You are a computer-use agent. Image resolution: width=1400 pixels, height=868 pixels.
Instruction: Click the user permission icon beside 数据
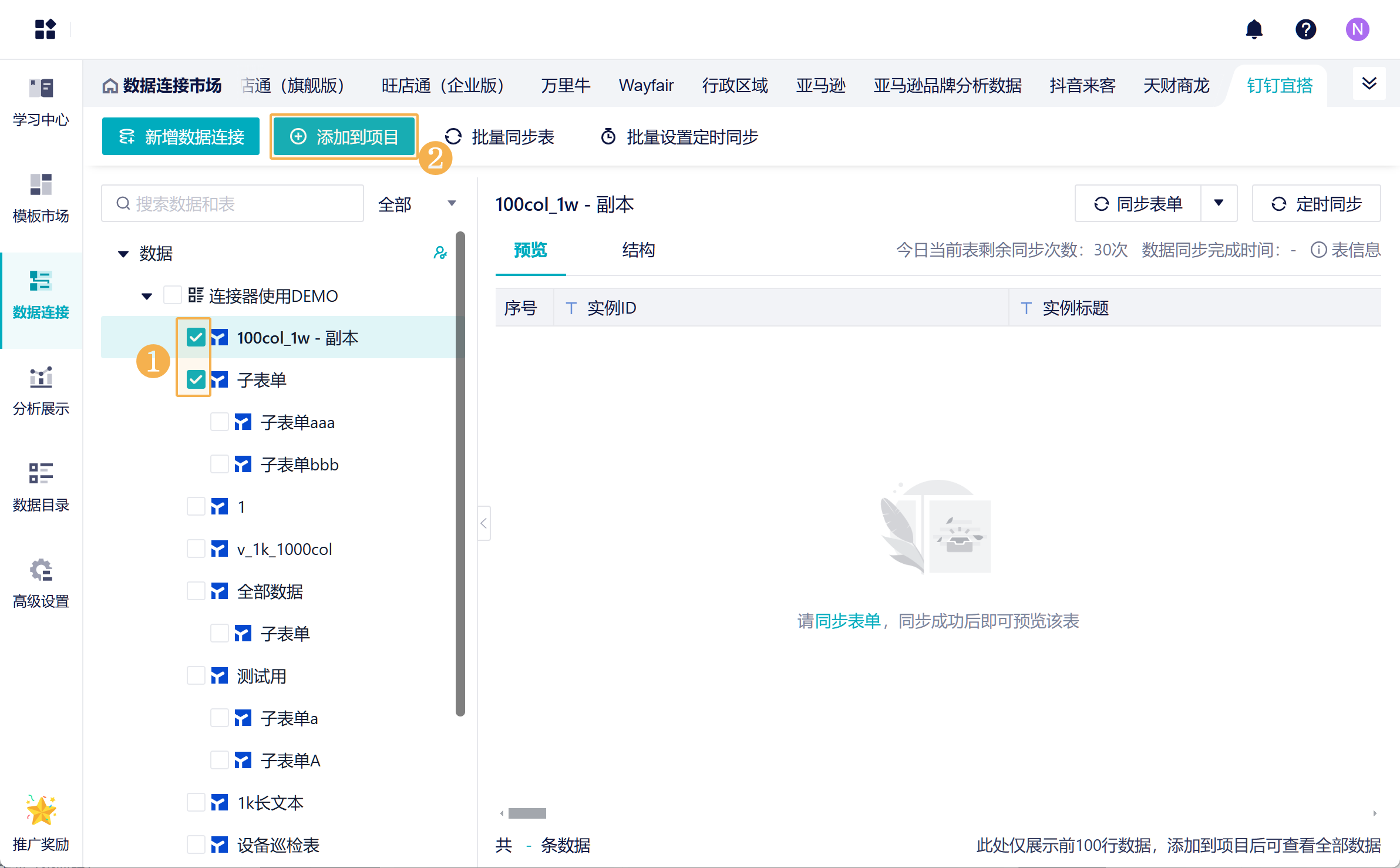coord(440,253)
